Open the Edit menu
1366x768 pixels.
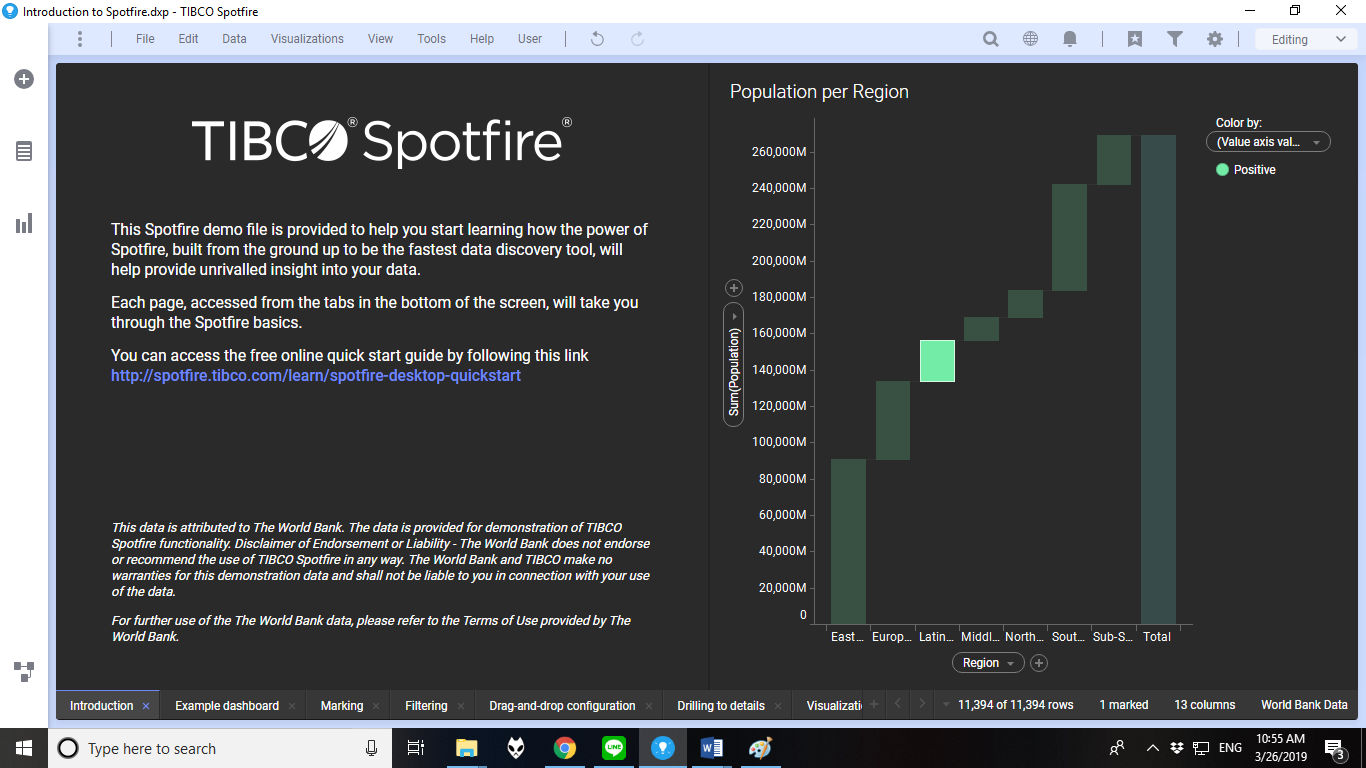click(188, 39)
